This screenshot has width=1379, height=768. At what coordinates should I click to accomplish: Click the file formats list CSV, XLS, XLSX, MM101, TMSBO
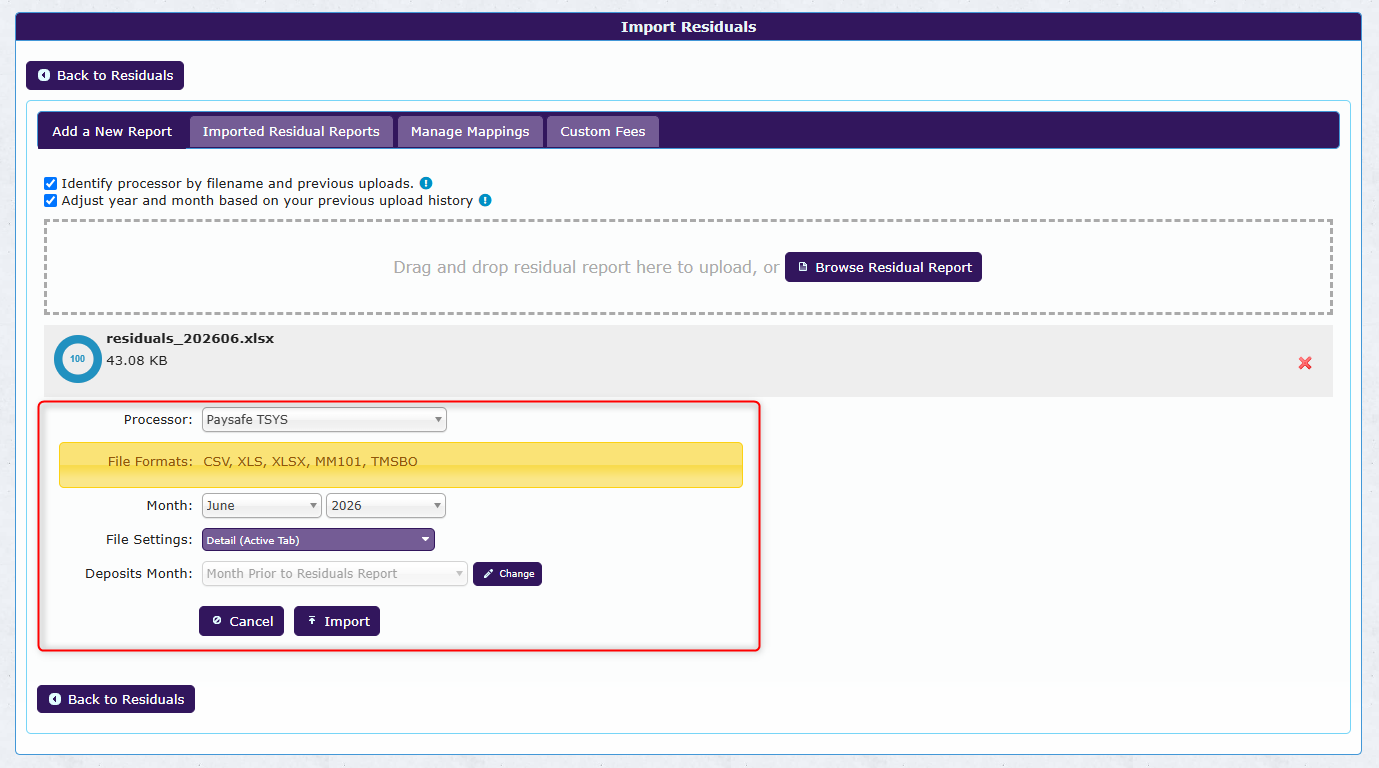310,462
